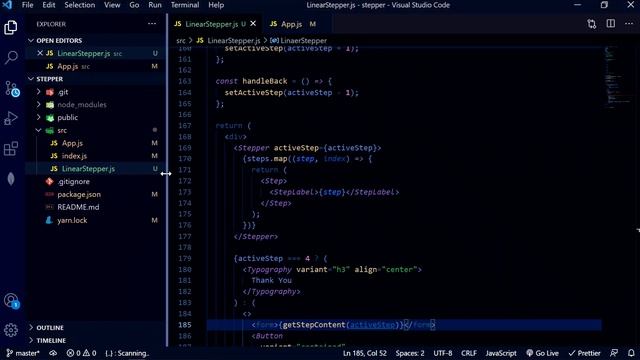The height and width of the screenshot is (360, 640).
Task: Open the Explorer view in activity bar
Action: tap(11, 27)
